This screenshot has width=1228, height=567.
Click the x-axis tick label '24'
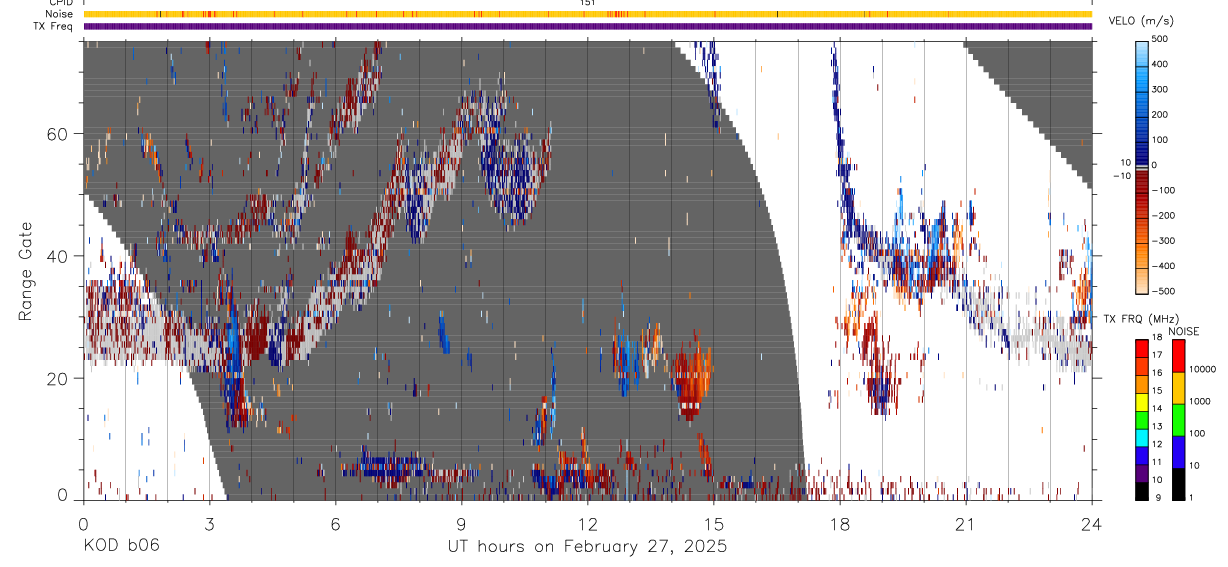[x=1091, y=524]
